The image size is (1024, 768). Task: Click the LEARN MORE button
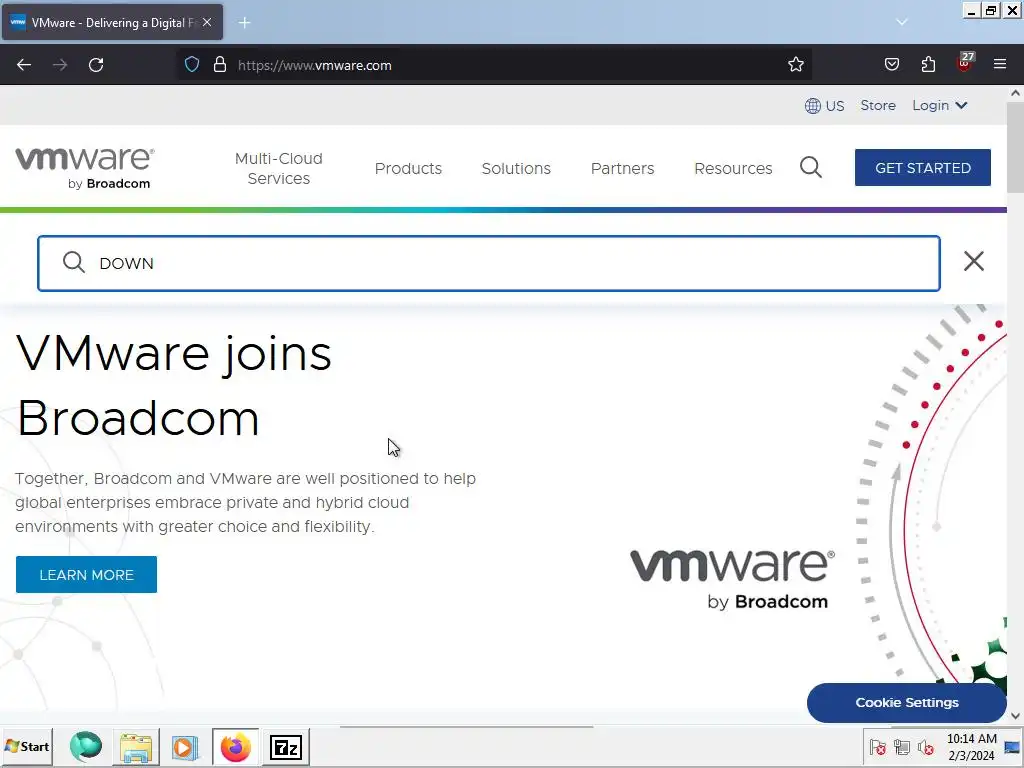click(86, 575)
